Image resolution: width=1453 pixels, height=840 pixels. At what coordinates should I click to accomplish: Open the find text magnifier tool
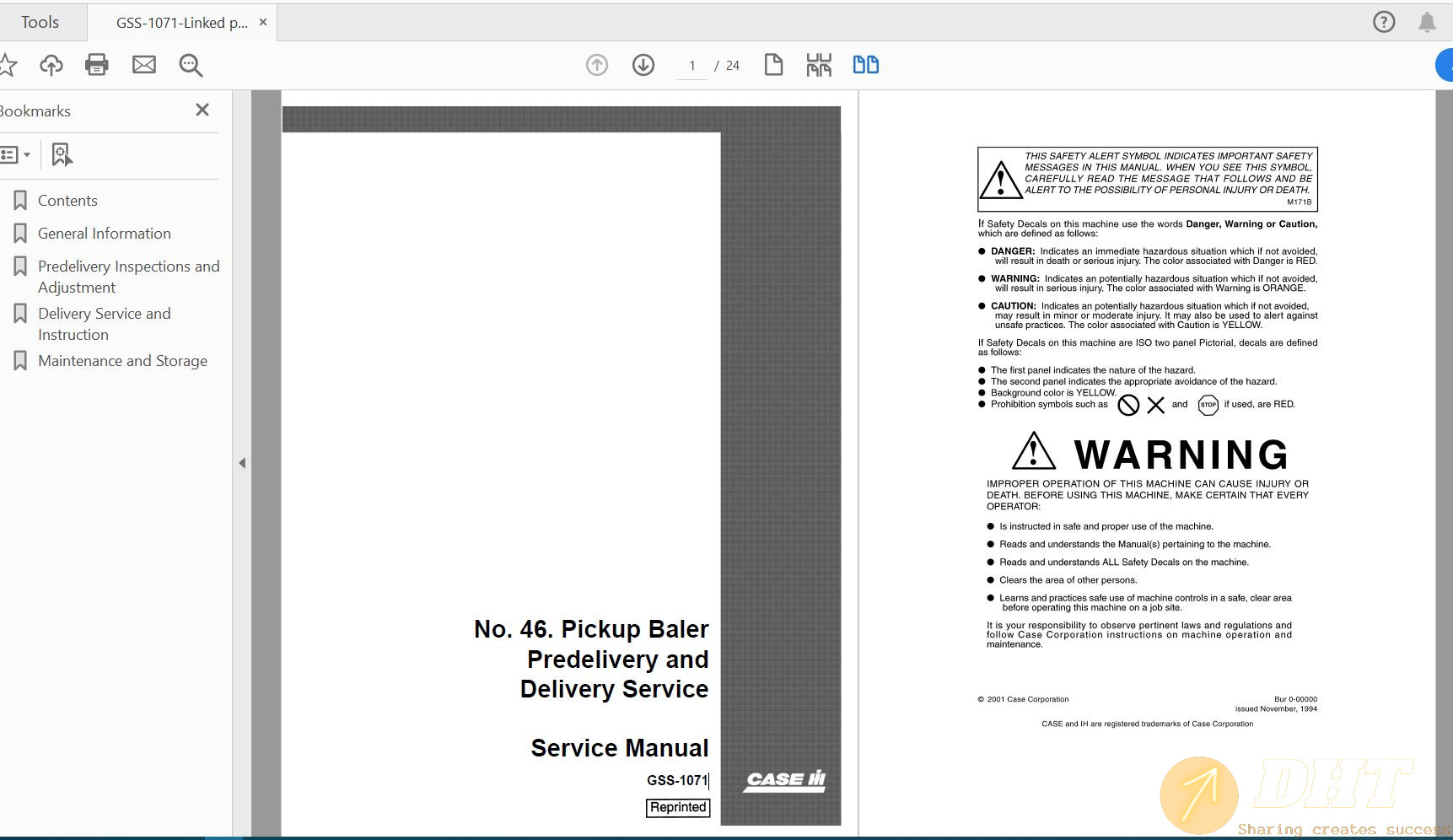pyautogui.click(x=191, y=65)
